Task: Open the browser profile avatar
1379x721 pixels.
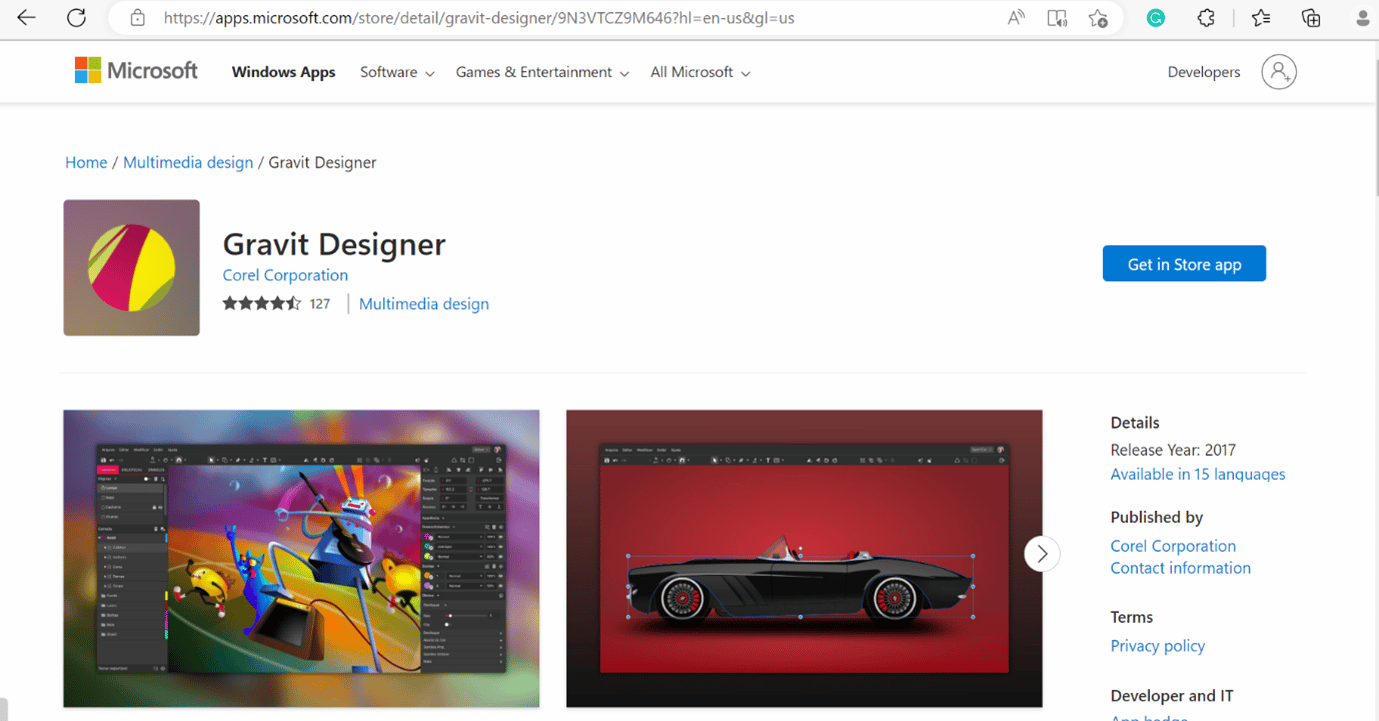Action: (1362, 18)
